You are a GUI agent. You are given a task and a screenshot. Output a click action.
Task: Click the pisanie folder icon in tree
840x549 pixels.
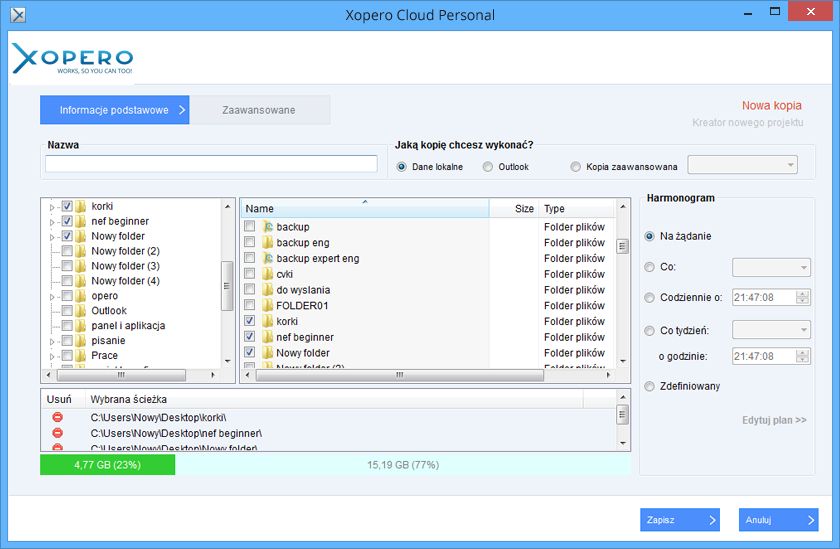[81, 340]
